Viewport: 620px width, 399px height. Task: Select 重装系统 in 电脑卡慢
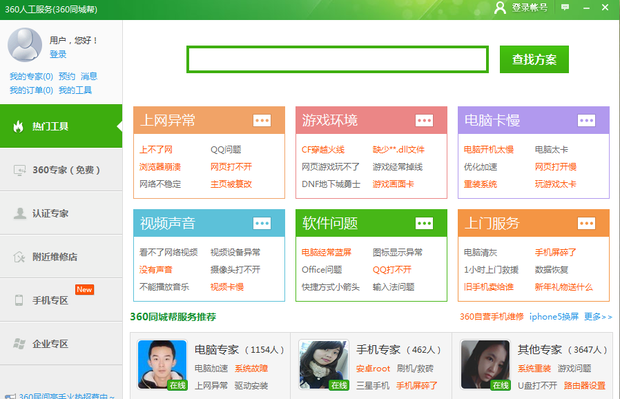tap(480, 184)
